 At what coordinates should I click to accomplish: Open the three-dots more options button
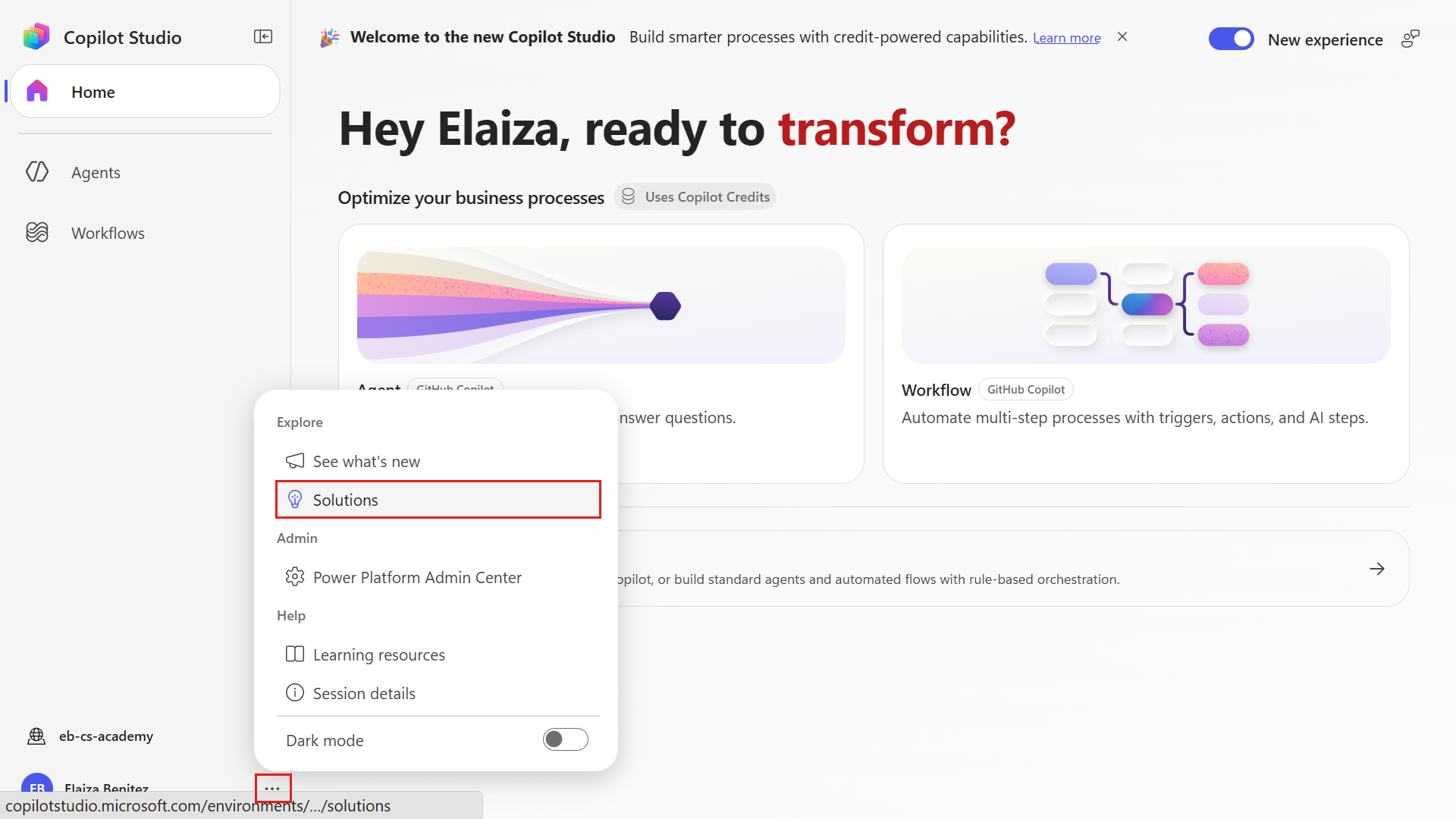[272, 789]
